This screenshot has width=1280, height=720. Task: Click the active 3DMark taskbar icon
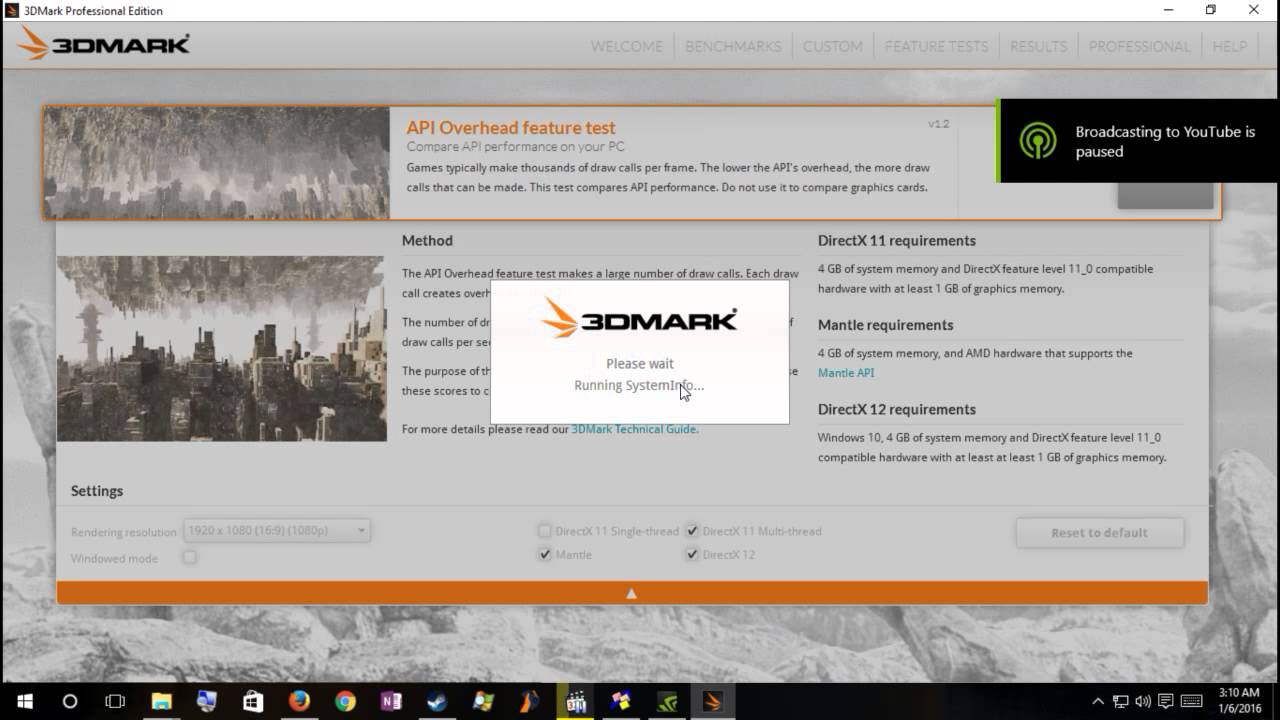coord(713,701)
